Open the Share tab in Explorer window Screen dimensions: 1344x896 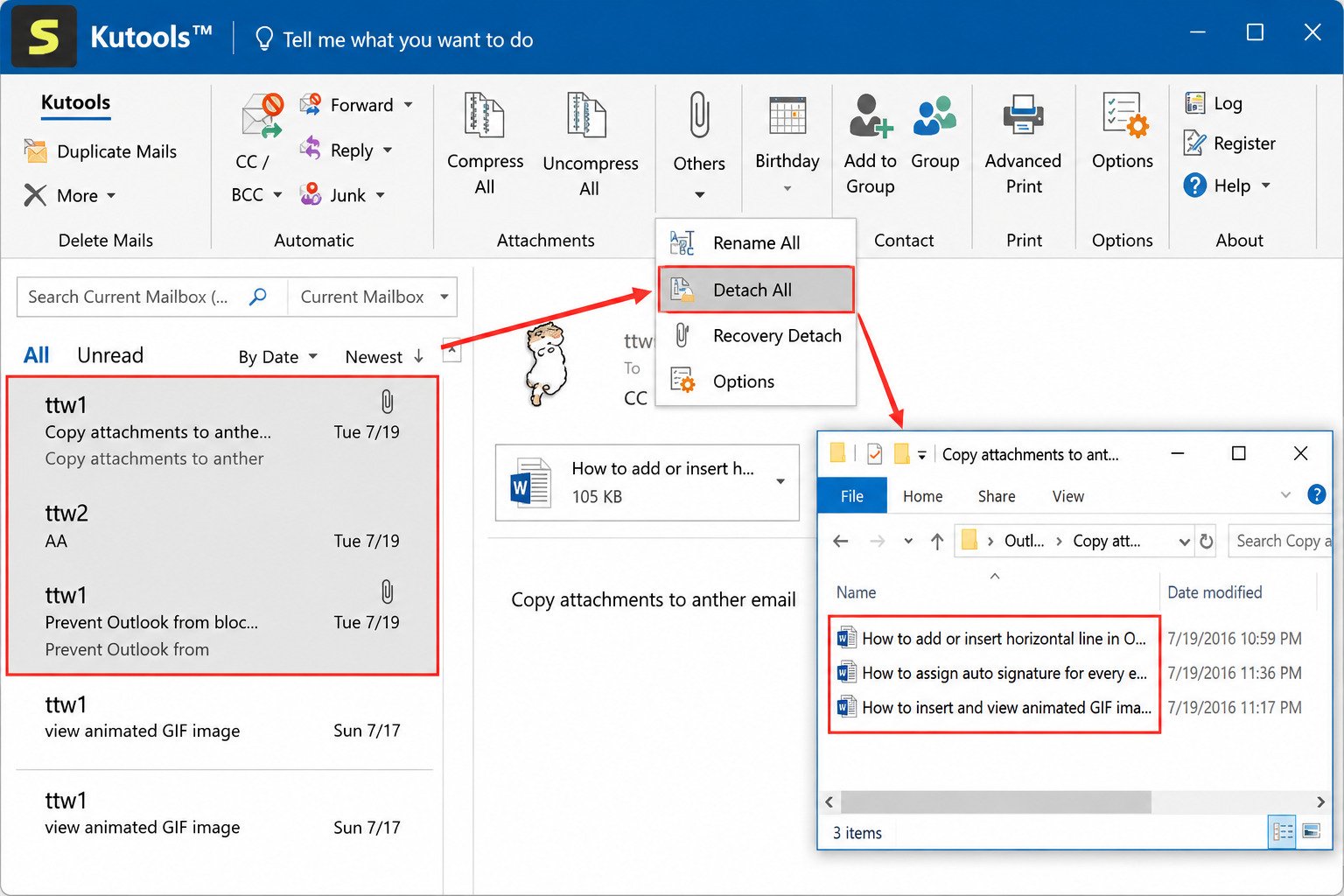pyautogui.click(x=997, y=496)
